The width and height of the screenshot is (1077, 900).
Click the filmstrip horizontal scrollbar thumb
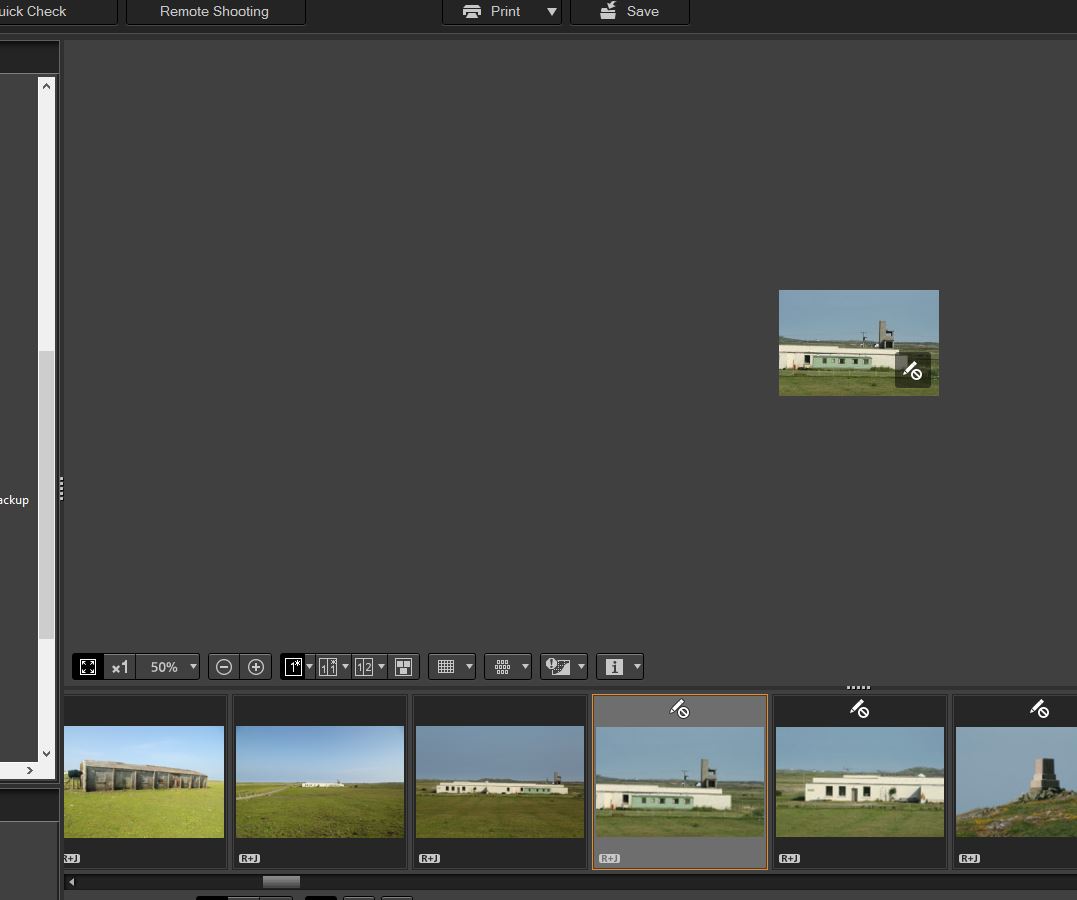tap(281, 881)
